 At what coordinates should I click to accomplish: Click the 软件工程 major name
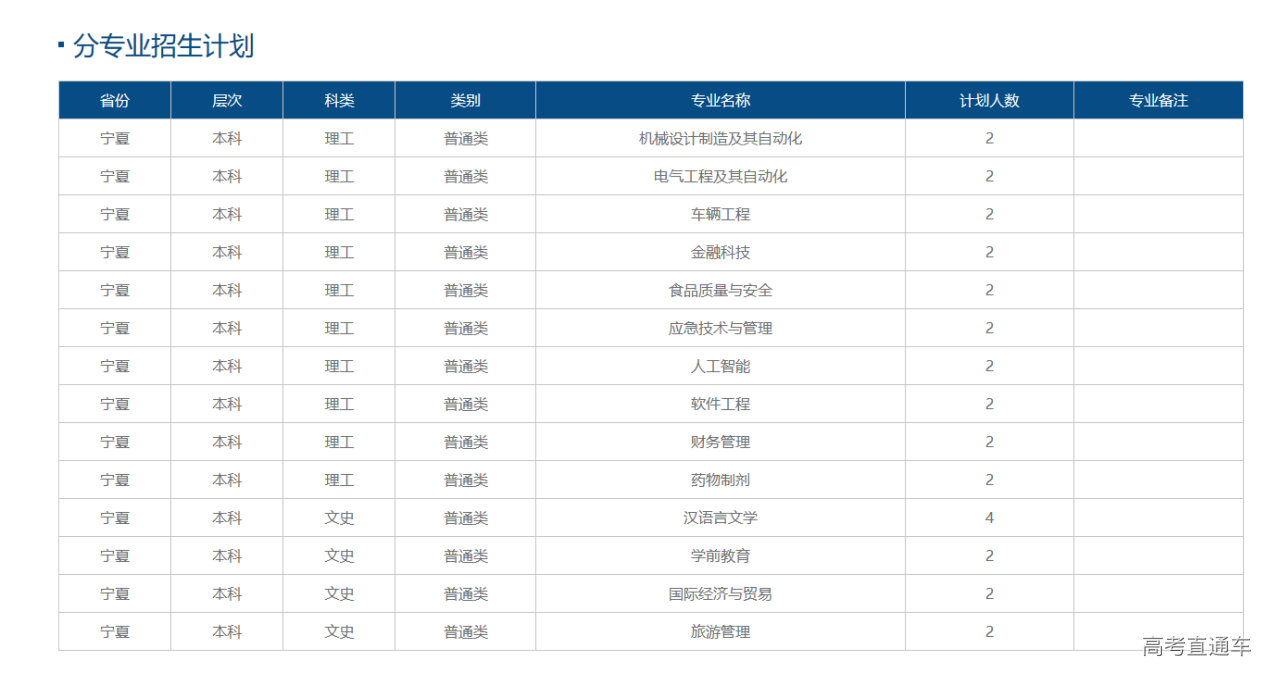pos(720,404)
